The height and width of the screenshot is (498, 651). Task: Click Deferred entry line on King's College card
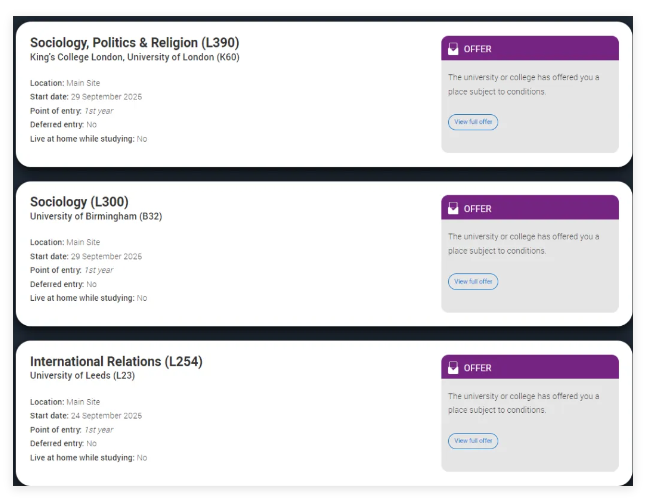[x=63, y=125]
